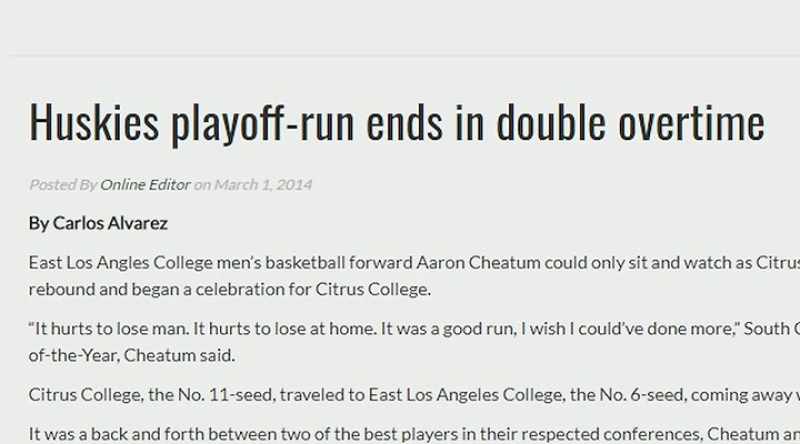
Task: Click the line starting "rebound and began a celebration"
Action: (x=230, y=289)
